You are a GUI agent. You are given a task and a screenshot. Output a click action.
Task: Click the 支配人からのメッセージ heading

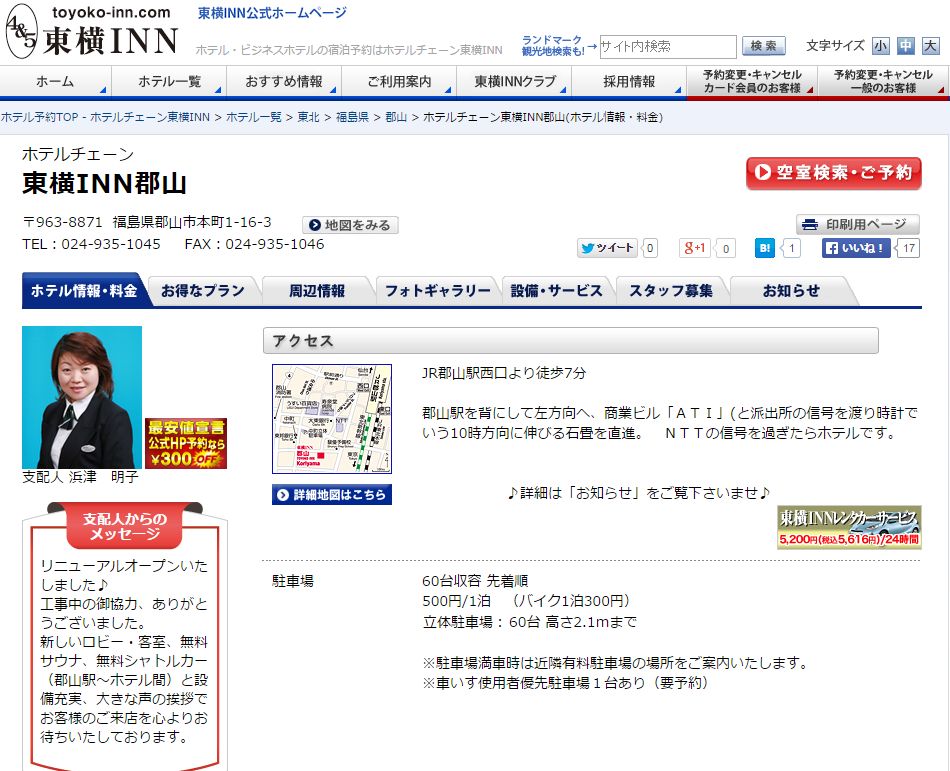(x=125, y=526)
